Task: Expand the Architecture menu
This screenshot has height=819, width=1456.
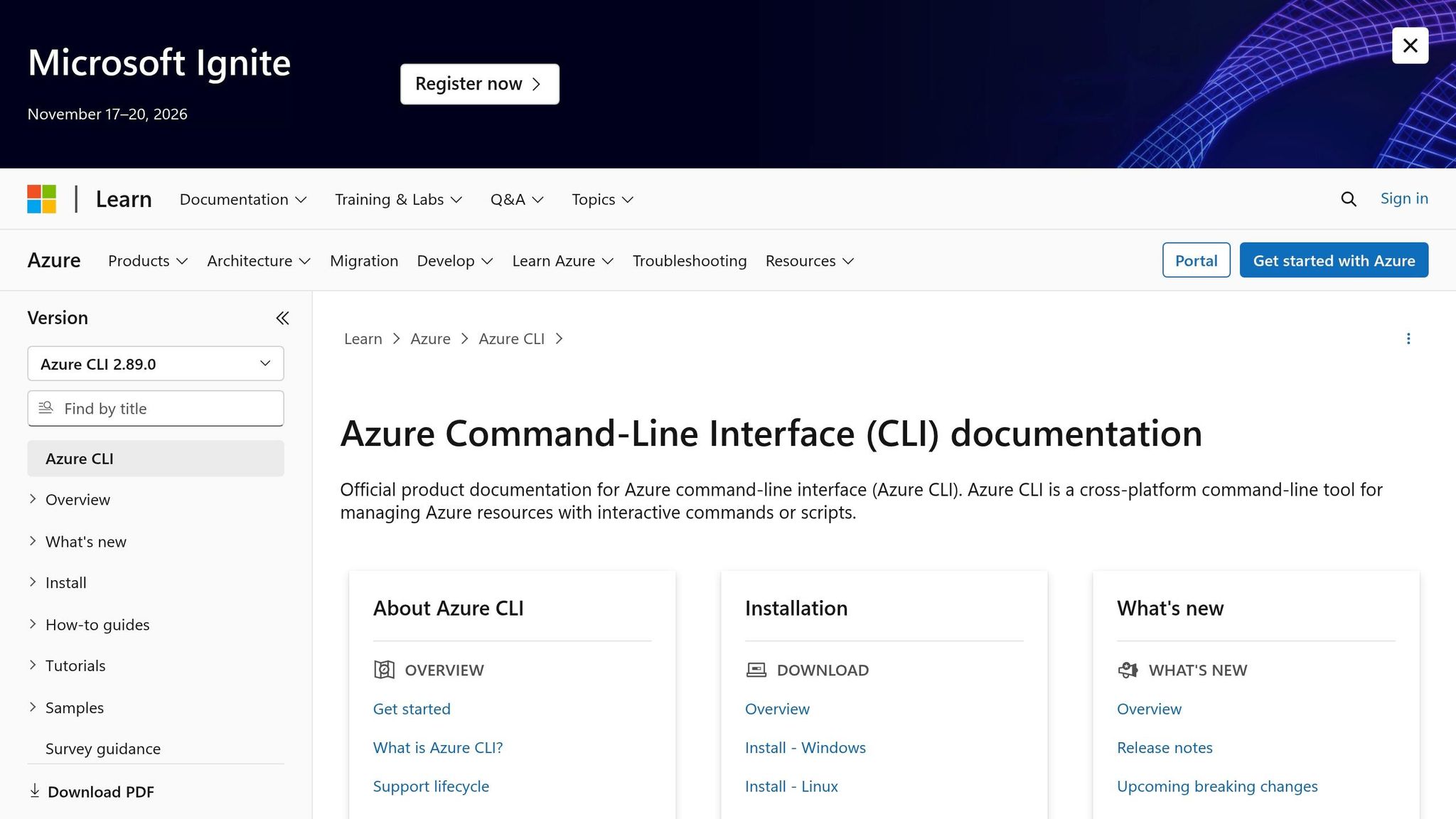Action: (x=259, y=261)
